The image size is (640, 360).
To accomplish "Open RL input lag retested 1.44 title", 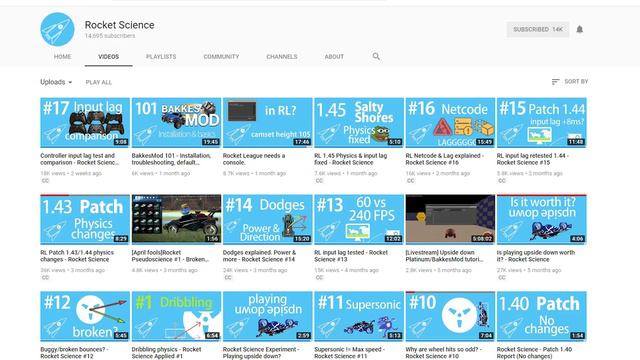I will tap(533, 159).
